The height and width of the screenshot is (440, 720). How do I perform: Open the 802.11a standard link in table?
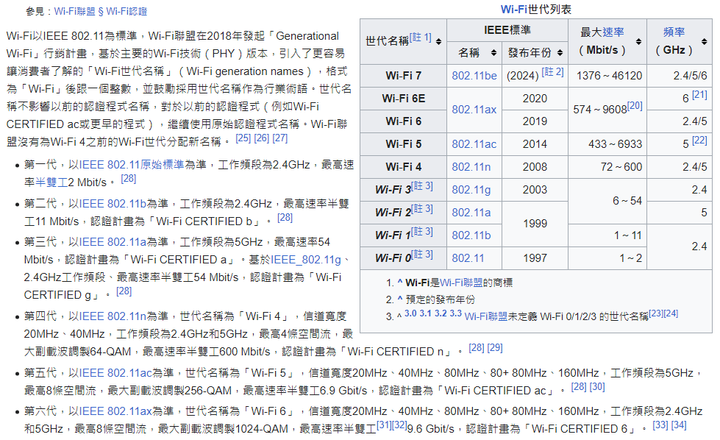pos(471,213)
